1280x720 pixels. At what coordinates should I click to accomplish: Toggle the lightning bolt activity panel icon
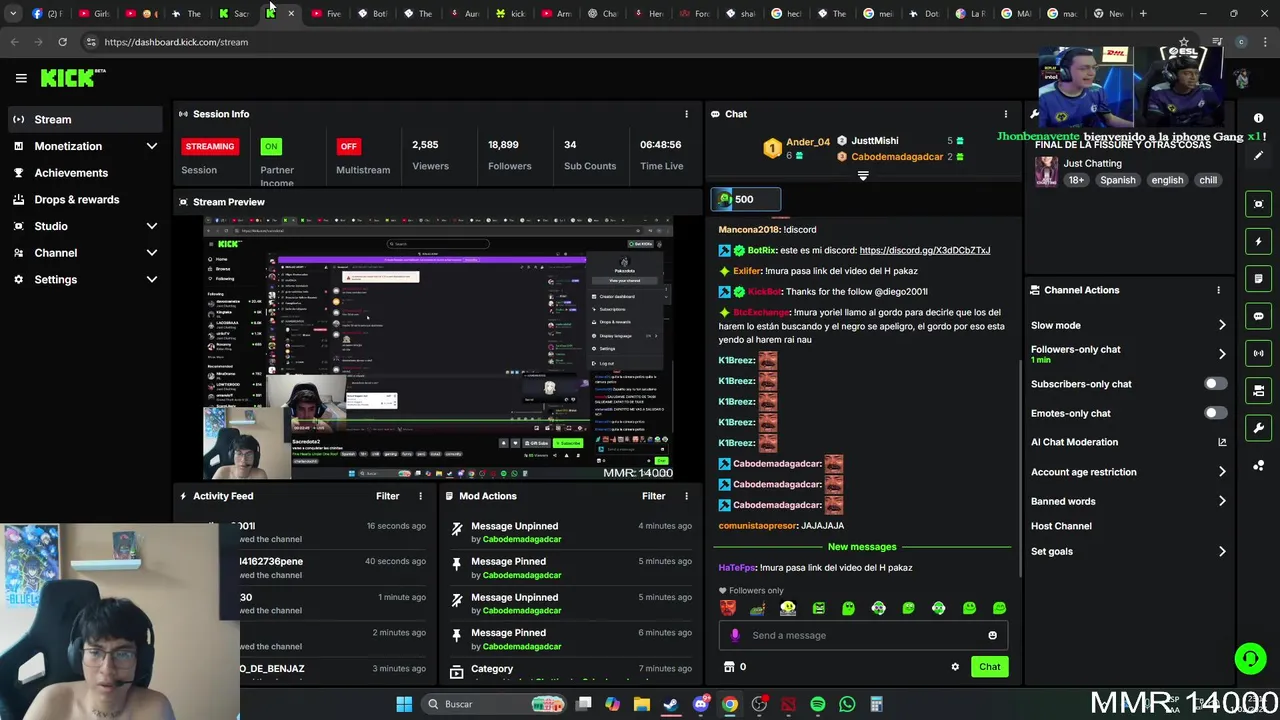coord(1258,241)
